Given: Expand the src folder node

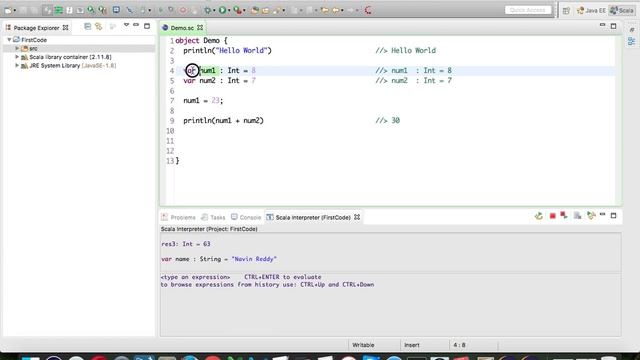Looking at the screenshot, I should [17, 48].
